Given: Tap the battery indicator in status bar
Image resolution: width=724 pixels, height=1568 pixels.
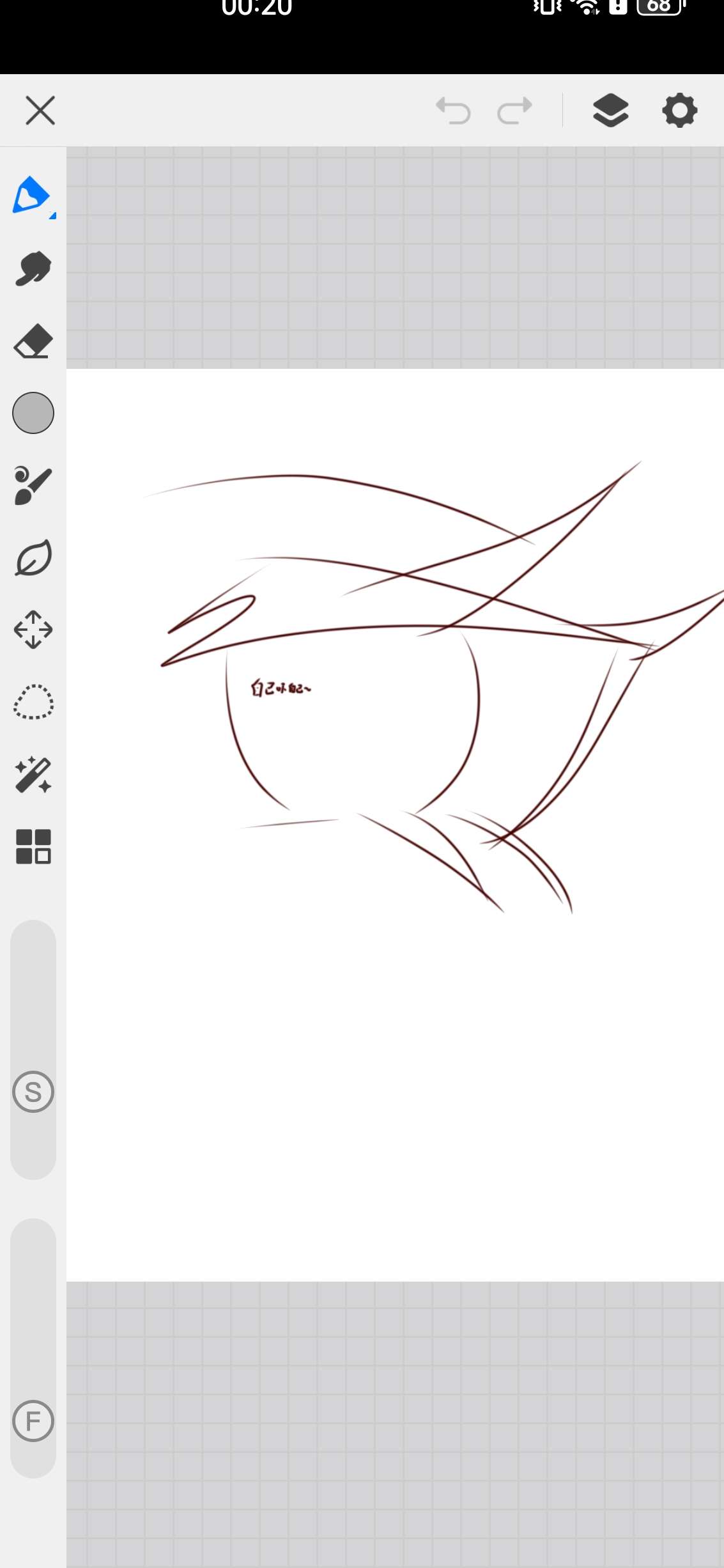Looking at the screenshot, I should pos(660,6).
